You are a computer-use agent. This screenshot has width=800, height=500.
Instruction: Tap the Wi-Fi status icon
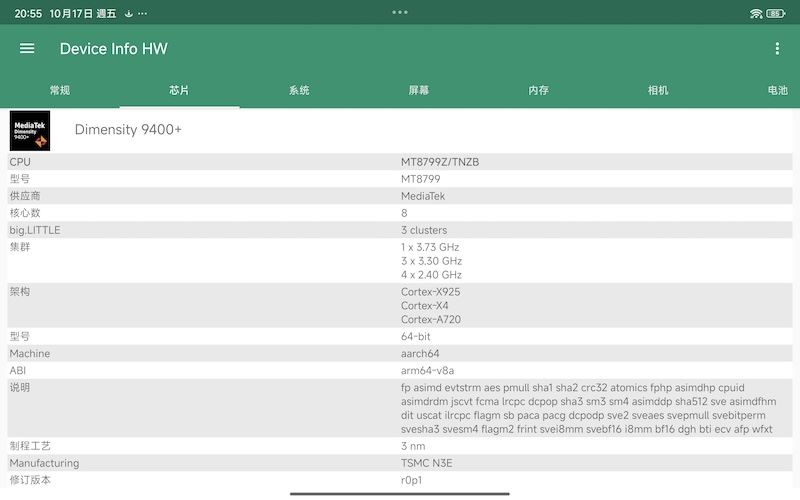[756, 13]
